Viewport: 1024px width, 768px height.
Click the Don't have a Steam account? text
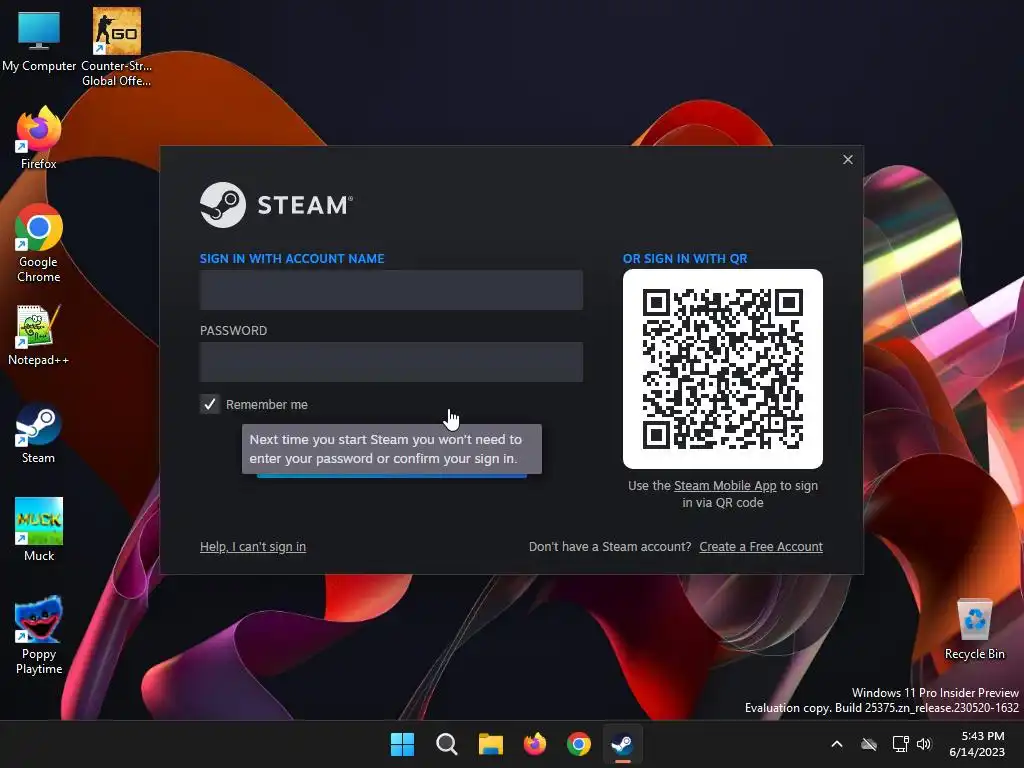tap(610, 547)
